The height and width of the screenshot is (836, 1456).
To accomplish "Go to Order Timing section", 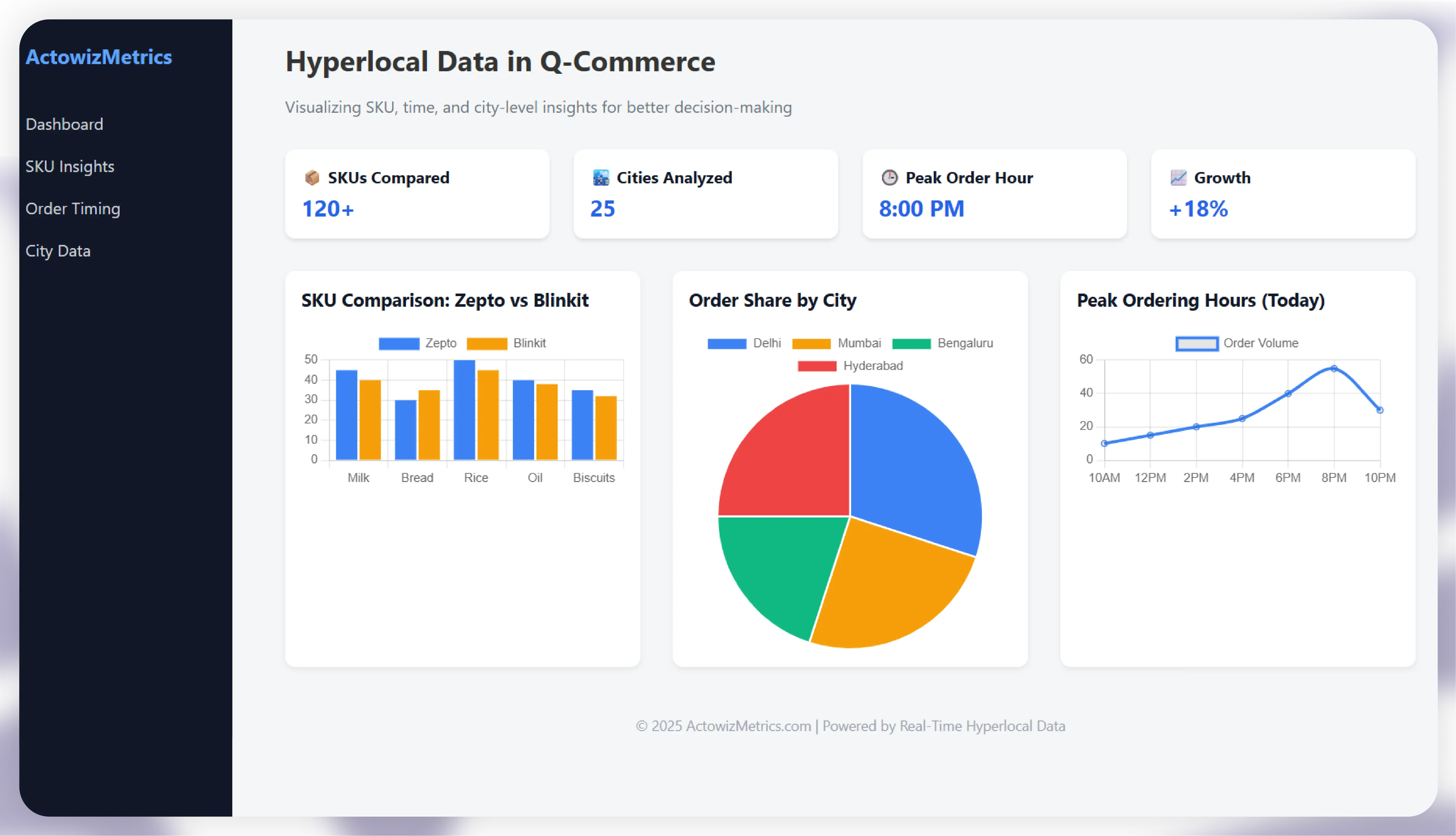I will pos(72,208).
